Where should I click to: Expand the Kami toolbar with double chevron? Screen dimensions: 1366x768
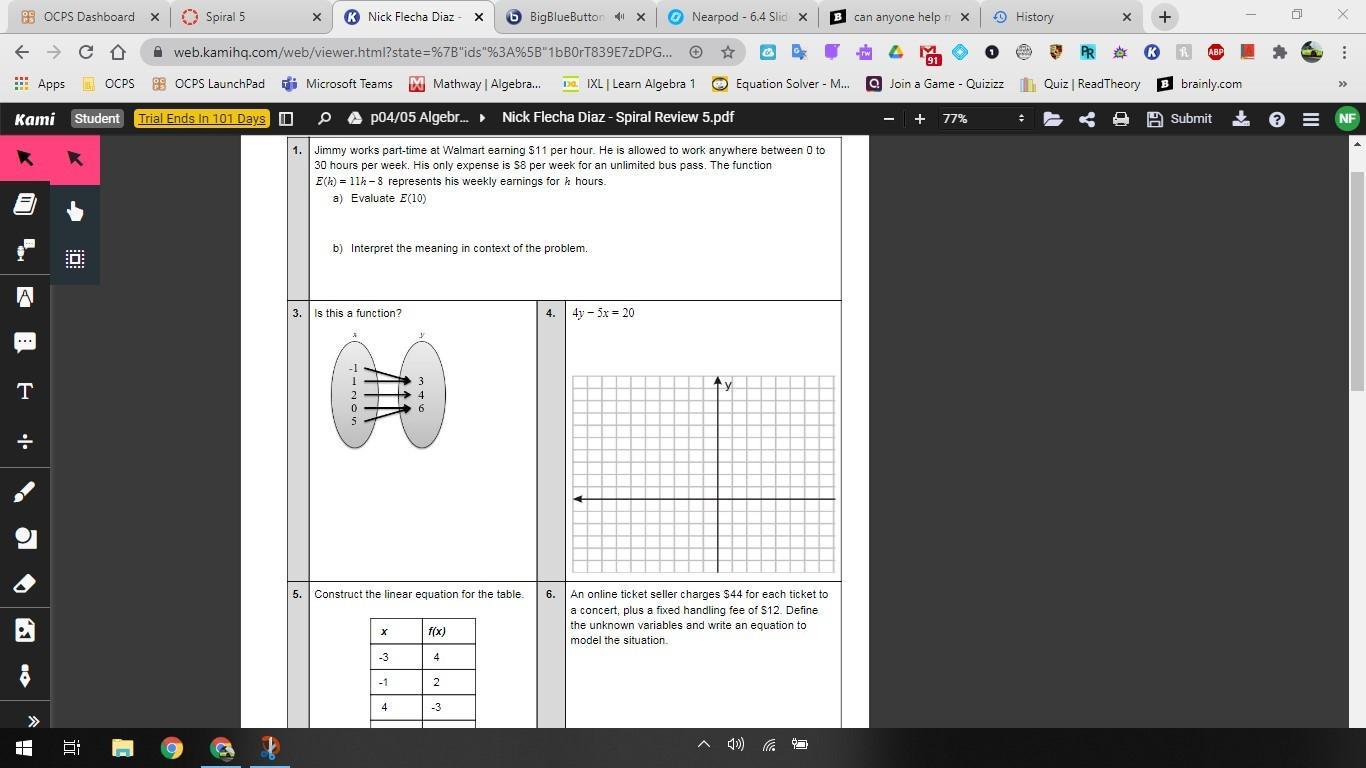(x=32, y=720)
